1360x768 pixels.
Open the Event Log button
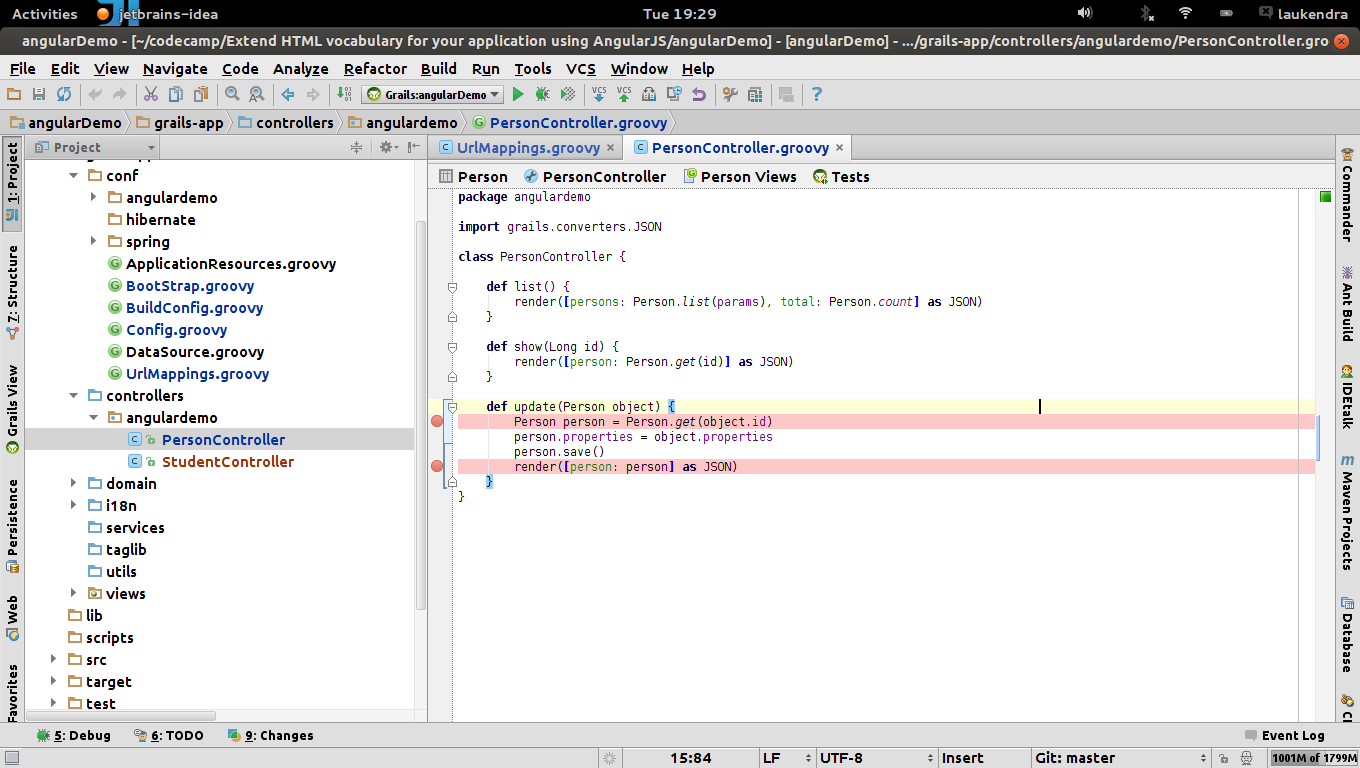coord(1292,735)
